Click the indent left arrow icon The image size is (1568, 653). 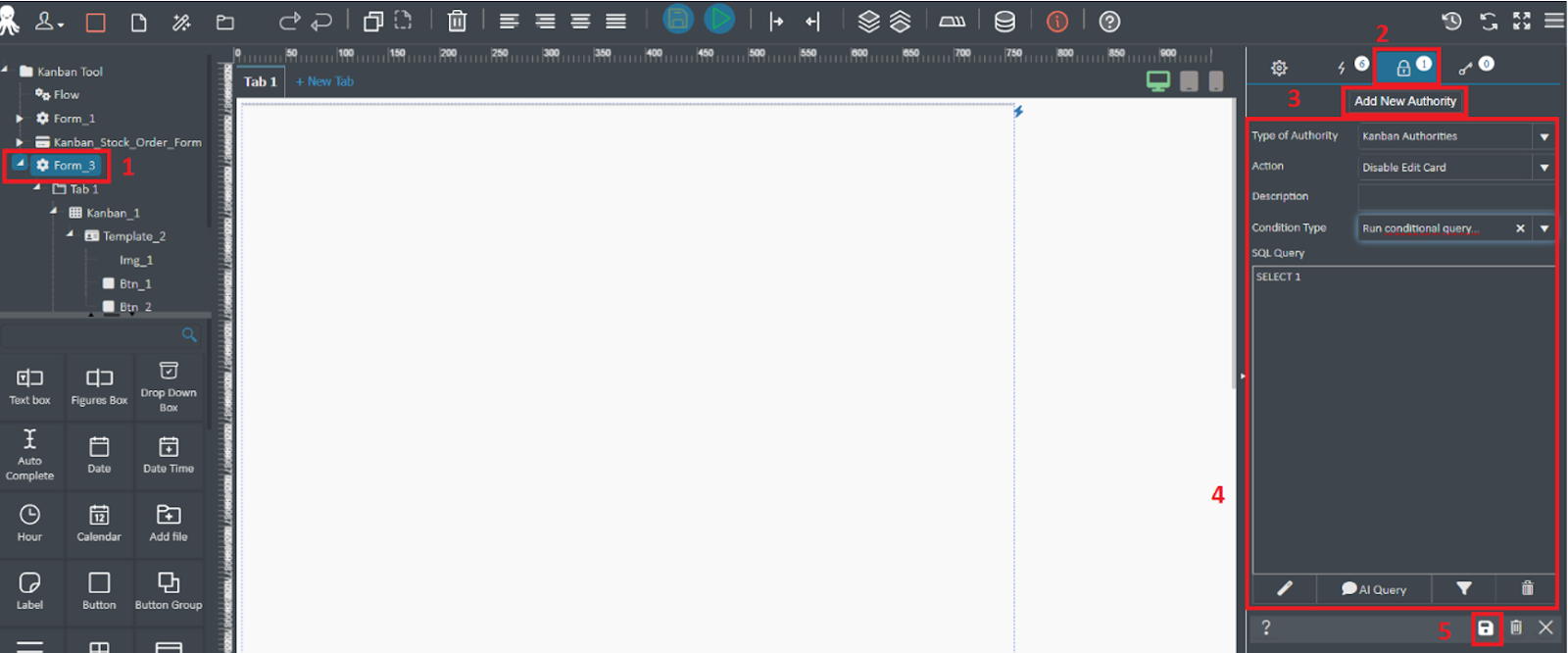[812, 22]
